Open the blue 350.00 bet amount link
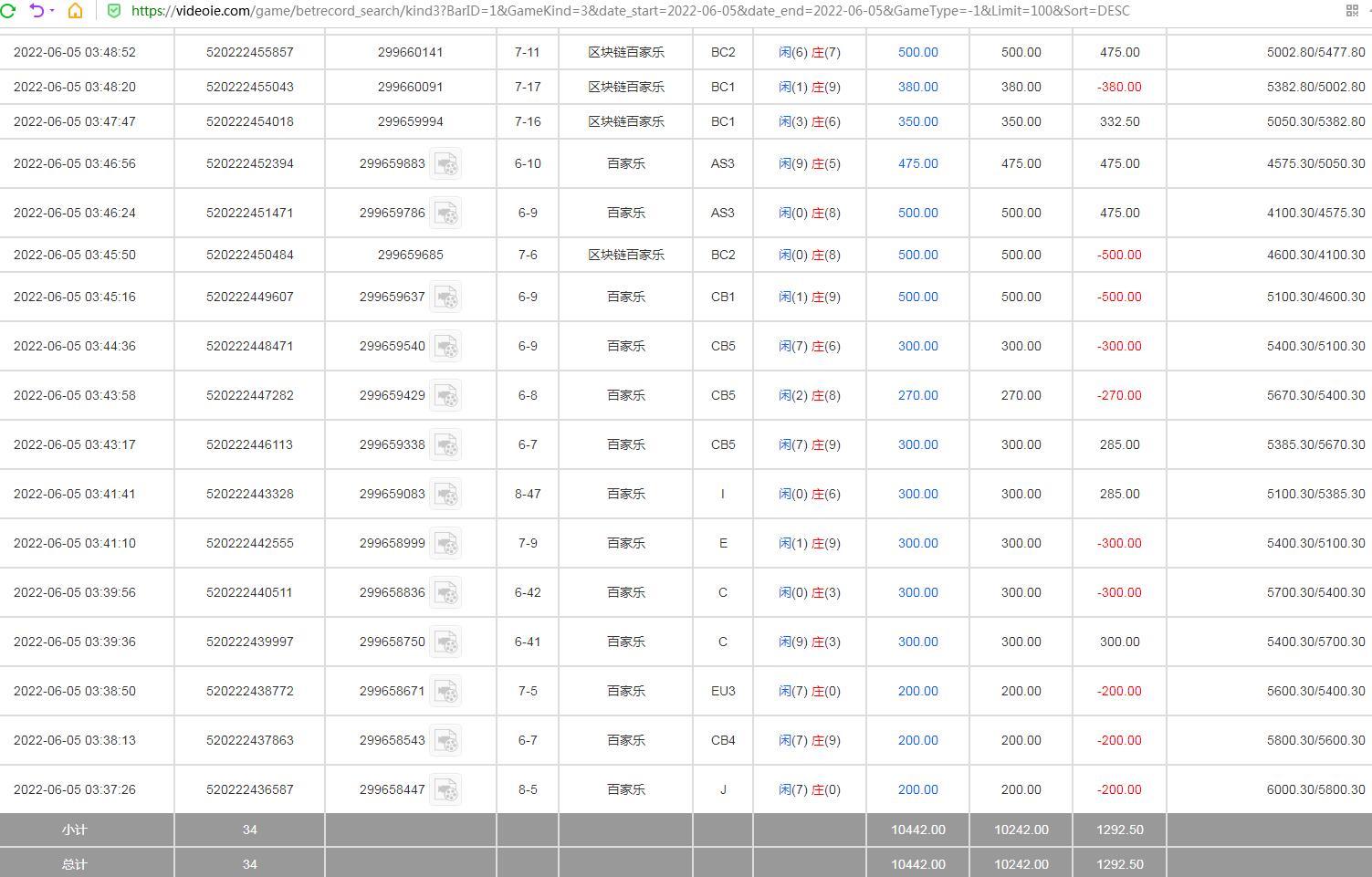 (917, 121)
